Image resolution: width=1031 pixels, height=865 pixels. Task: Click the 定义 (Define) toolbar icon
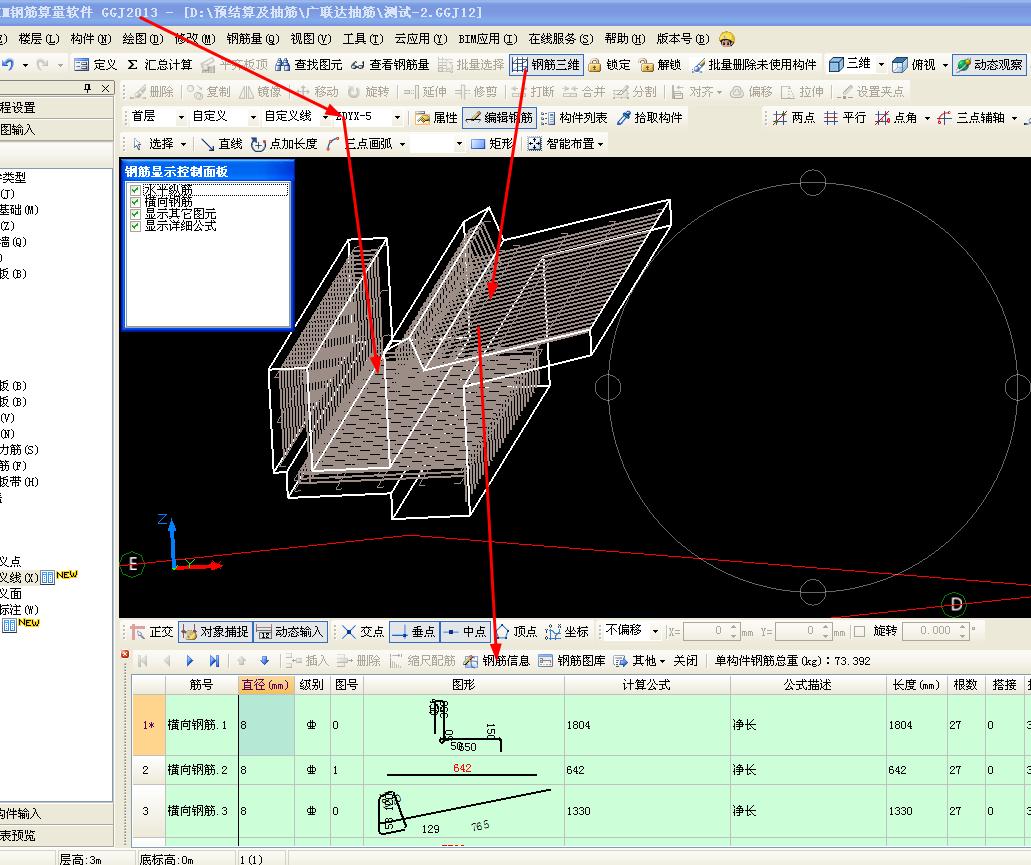(95, 64)
